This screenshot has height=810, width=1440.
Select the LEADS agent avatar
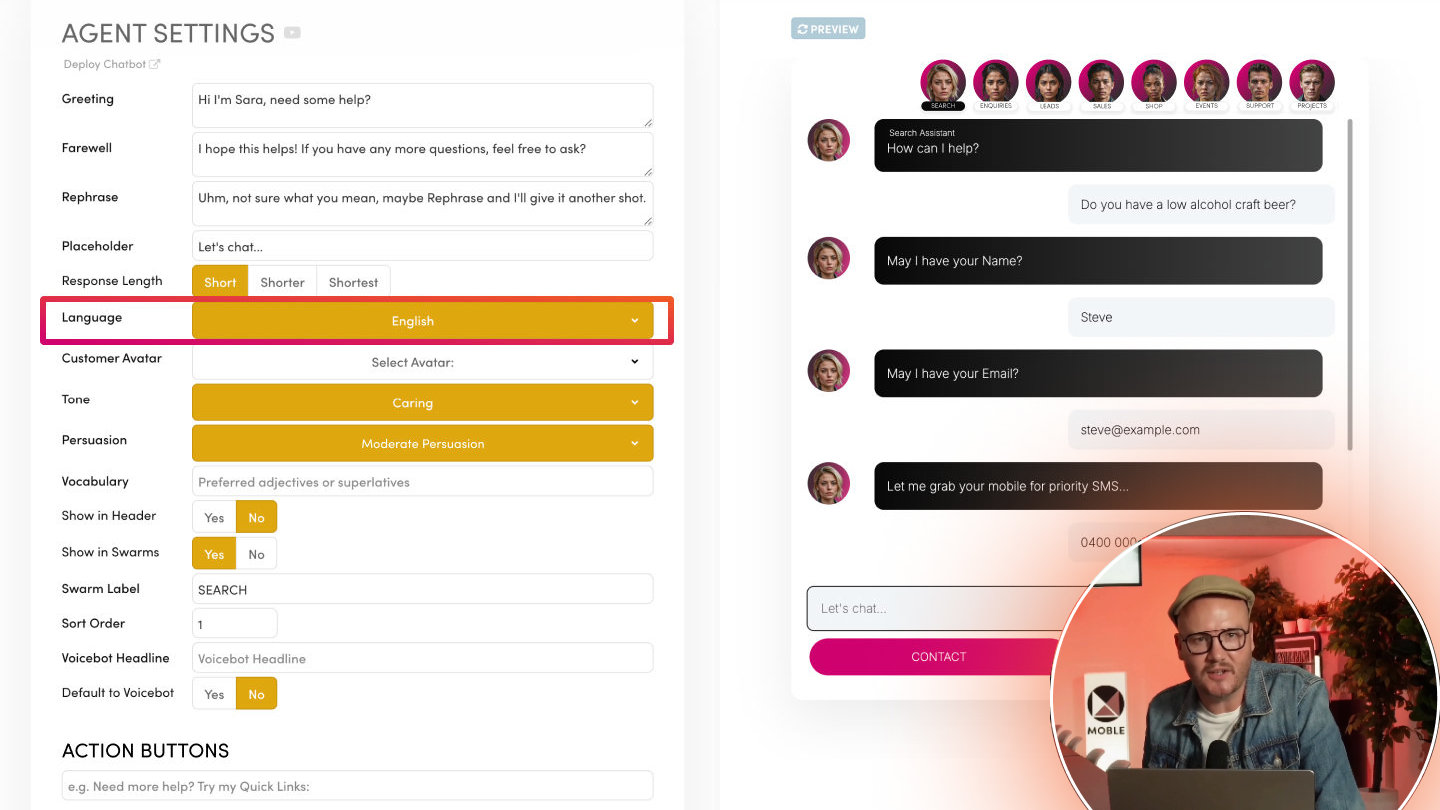coord(1048,83)
